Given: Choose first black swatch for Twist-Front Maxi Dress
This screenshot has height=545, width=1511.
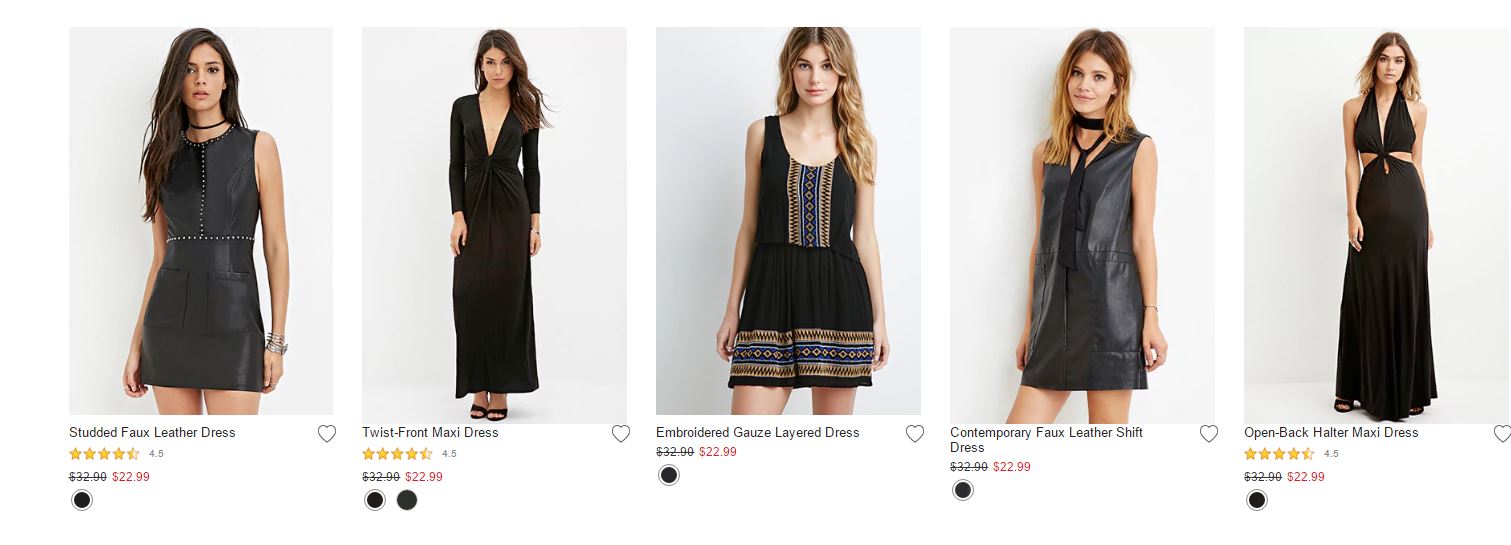Looking at the screenshot, I should (x=375, y=500).
